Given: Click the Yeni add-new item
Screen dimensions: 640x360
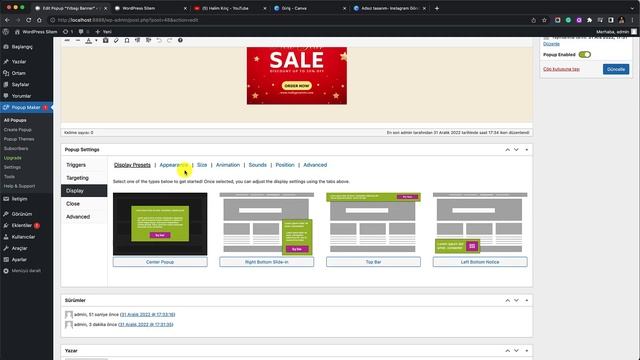Looking at the screenshot, I should pos(103,31).
